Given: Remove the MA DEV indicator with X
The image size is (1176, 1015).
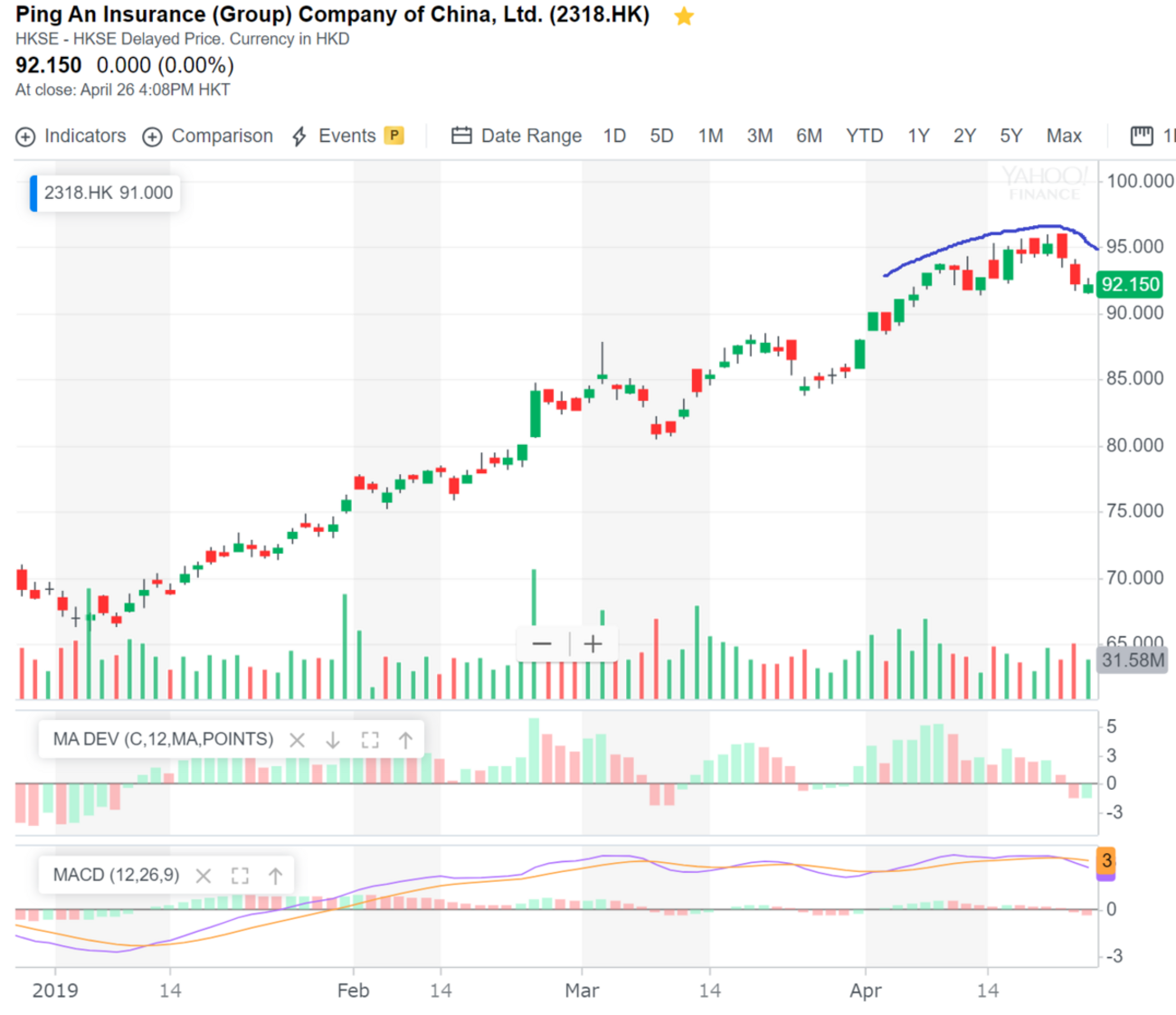Looking at the screenshot, I should click(297, 740).
